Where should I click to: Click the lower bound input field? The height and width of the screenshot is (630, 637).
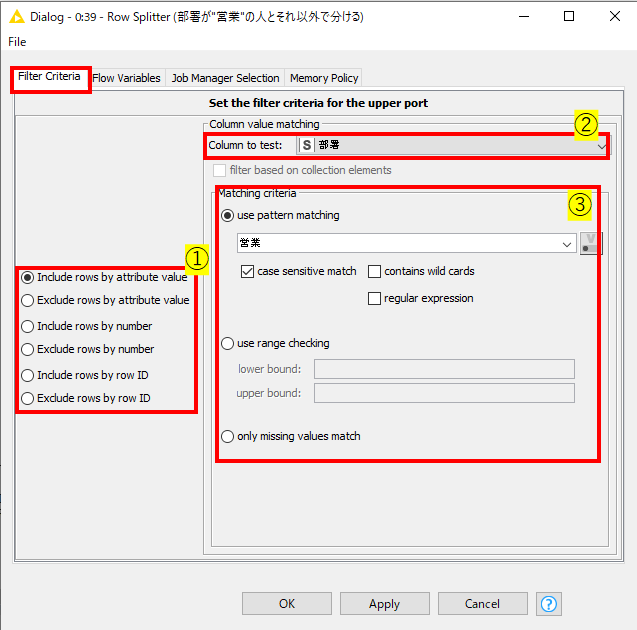click(x=444, y=369)
